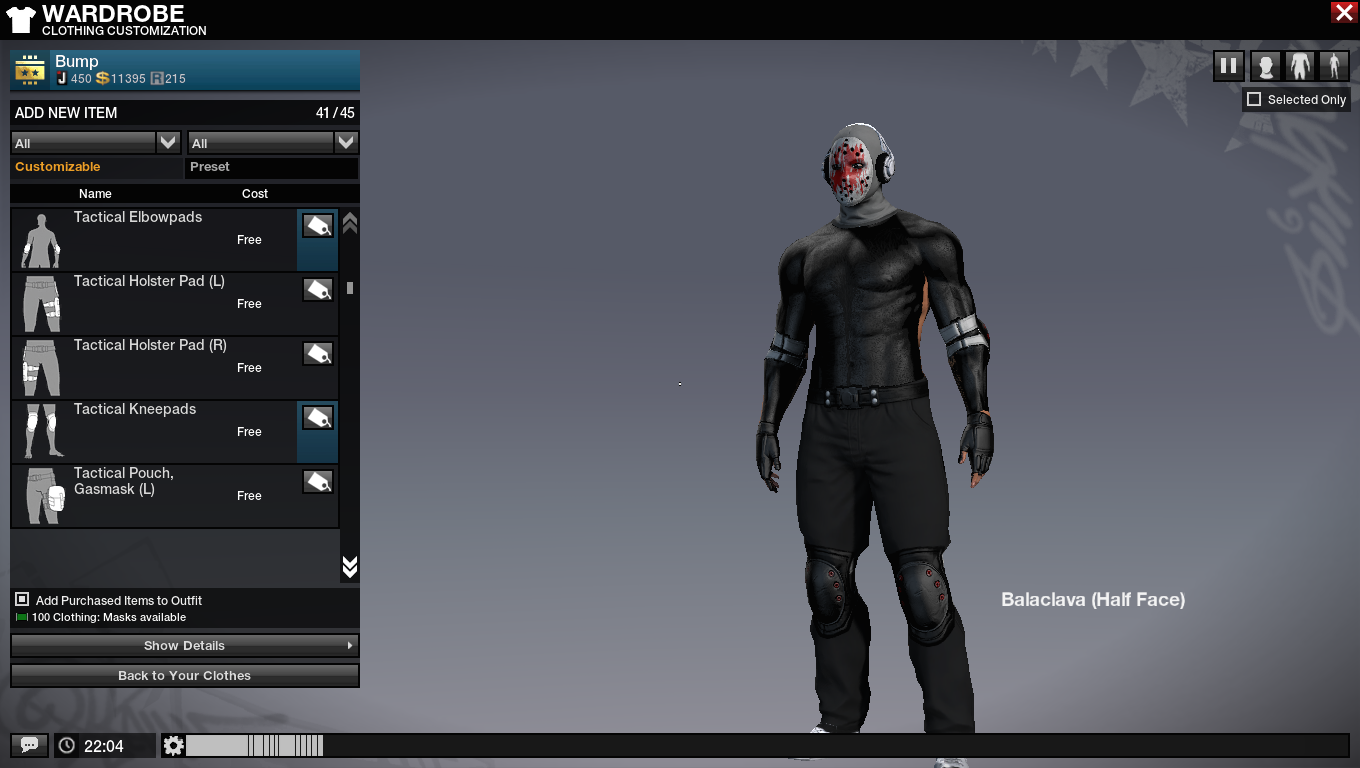This screenshot has height=768, width=1360.
Task: Click ADD NEW ITEM heading
Action: pos(66,113)
